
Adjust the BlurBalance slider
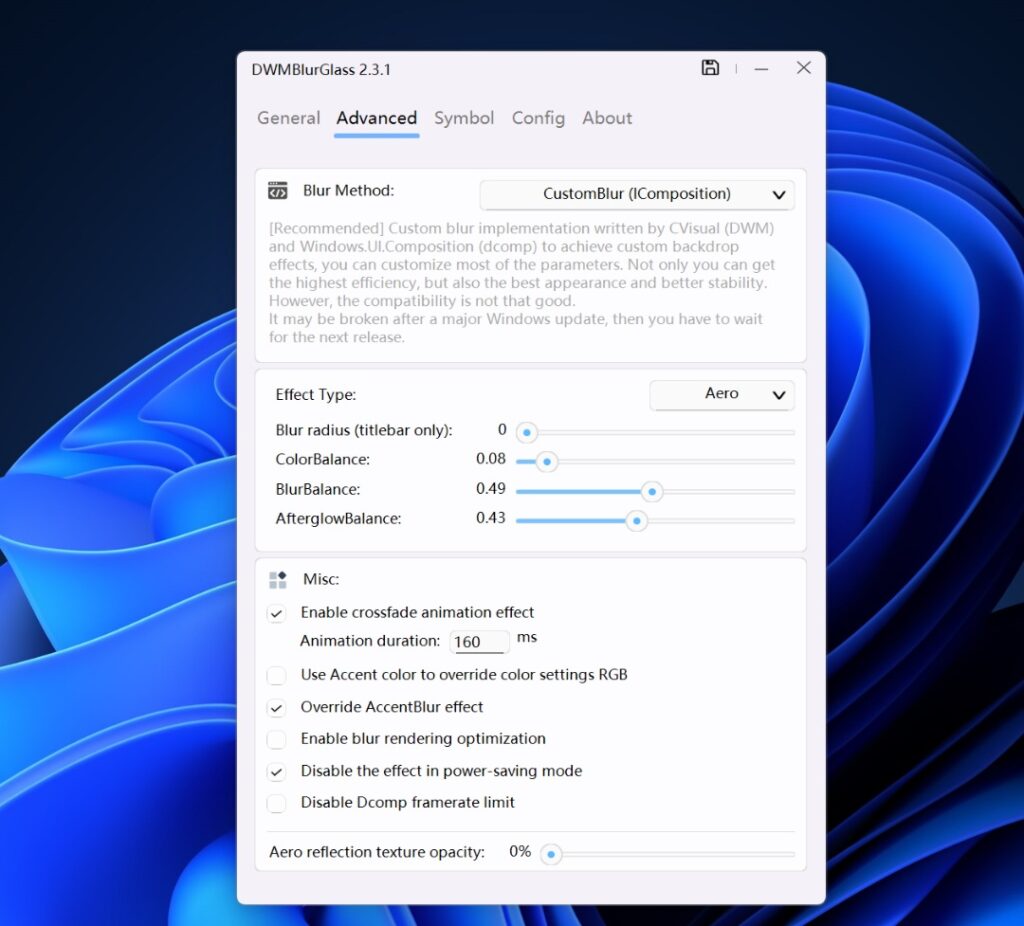652,491
